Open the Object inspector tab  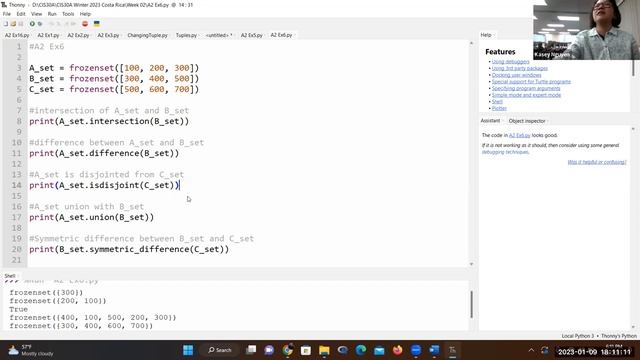[527, 121]
